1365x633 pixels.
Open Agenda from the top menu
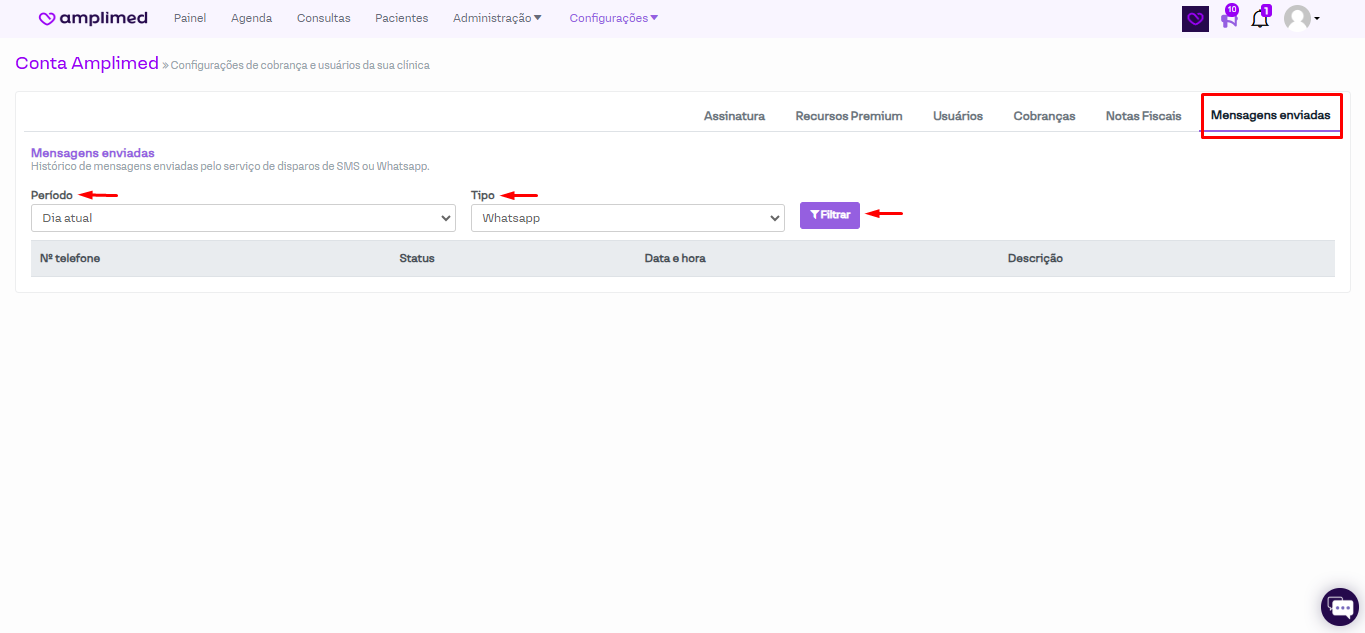click(x=251, y=18)
